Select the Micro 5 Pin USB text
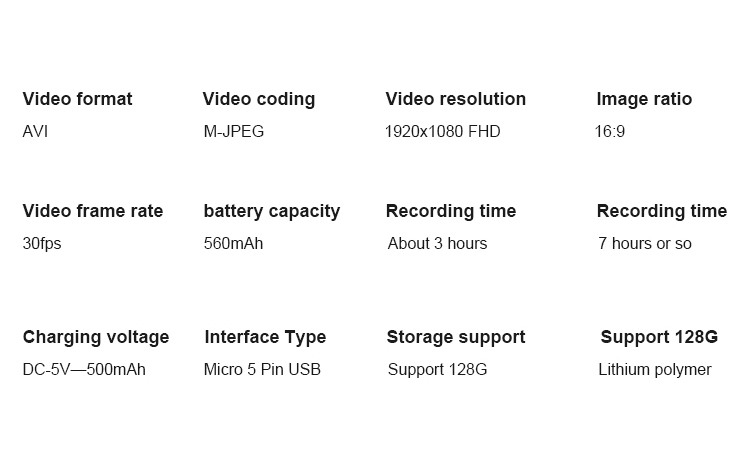Viewport: 750px width, 468px height. pos(262,370)
